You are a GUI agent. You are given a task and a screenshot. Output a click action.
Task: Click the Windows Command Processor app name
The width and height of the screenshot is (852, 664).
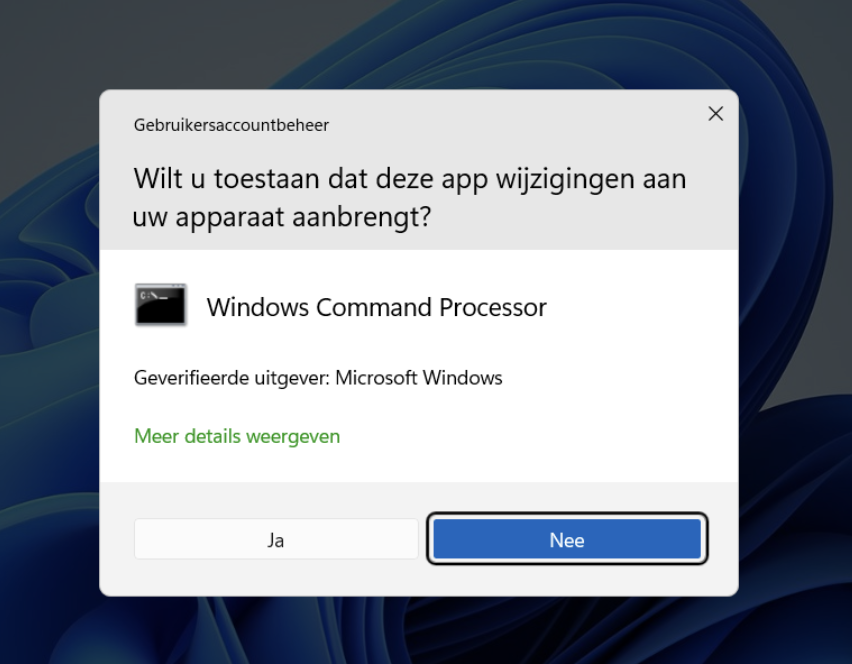tap(377, 308)
